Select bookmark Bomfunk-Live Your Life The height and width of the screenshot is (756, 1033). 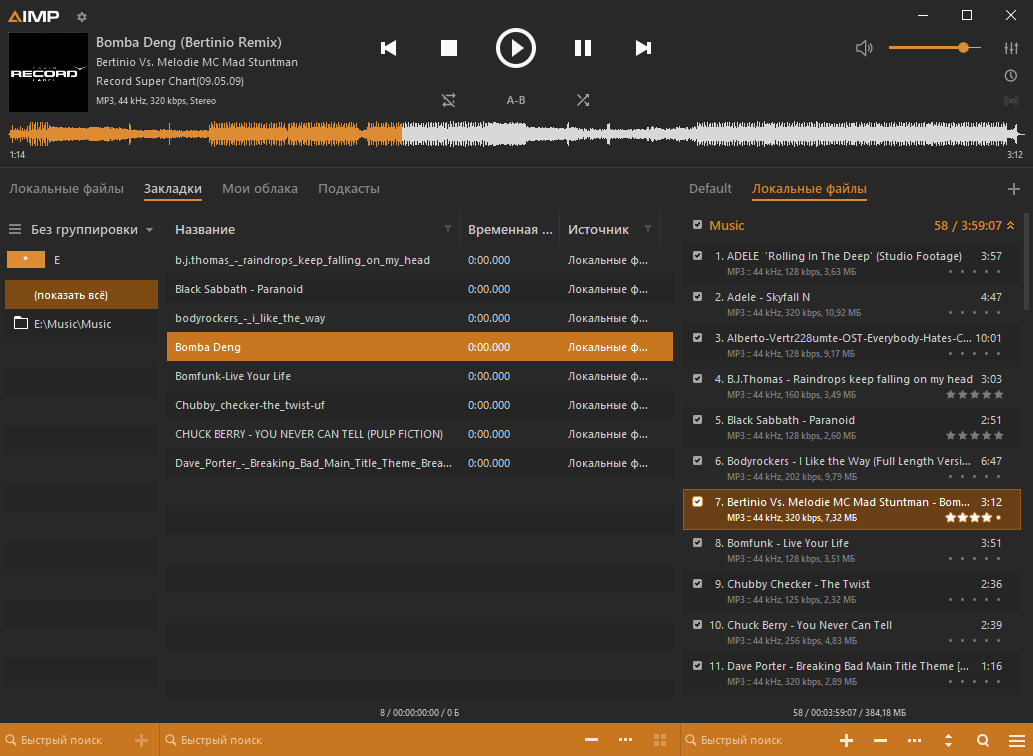tap(420, 376)
